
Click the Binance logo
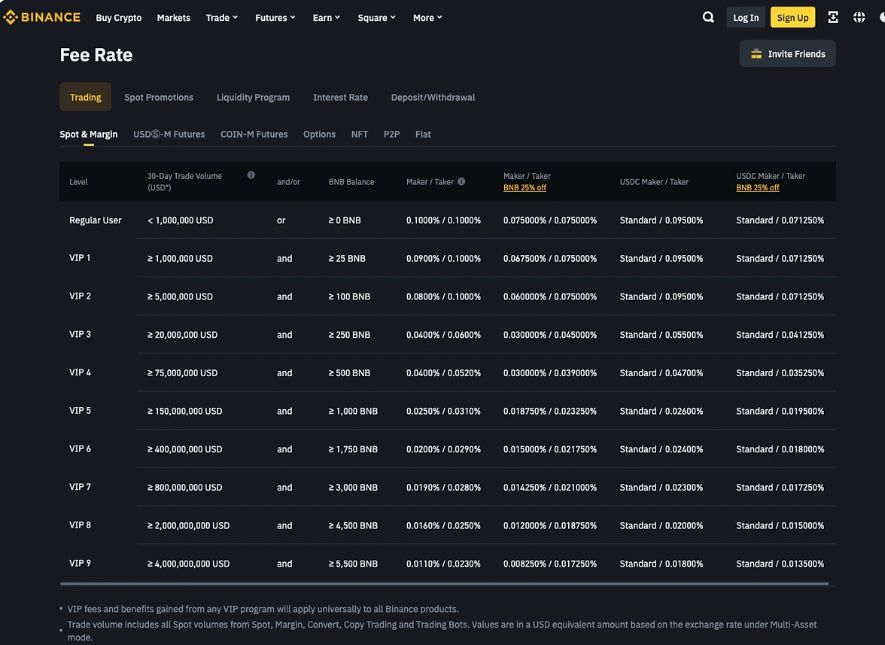(x=42, y=17)
